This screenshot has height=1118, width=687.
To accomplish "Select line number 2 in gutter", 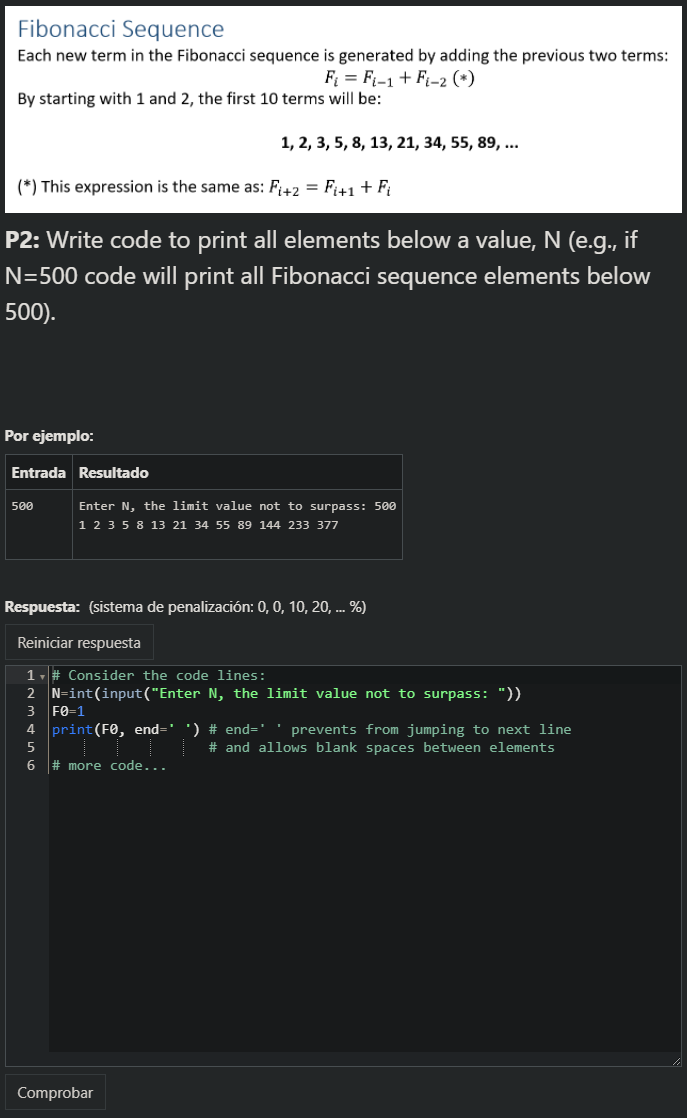I will click(x=31, y=693).
